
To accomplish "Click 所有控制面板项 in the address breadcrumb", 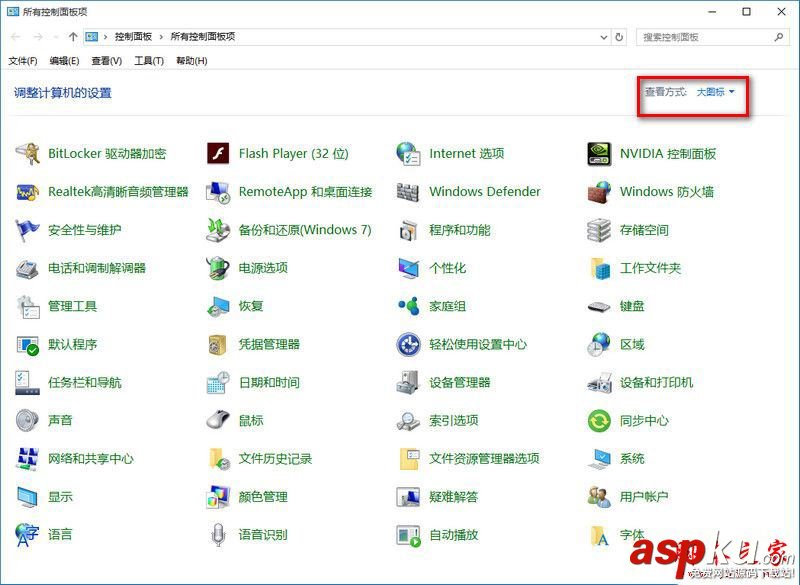I will coord(203,37).
